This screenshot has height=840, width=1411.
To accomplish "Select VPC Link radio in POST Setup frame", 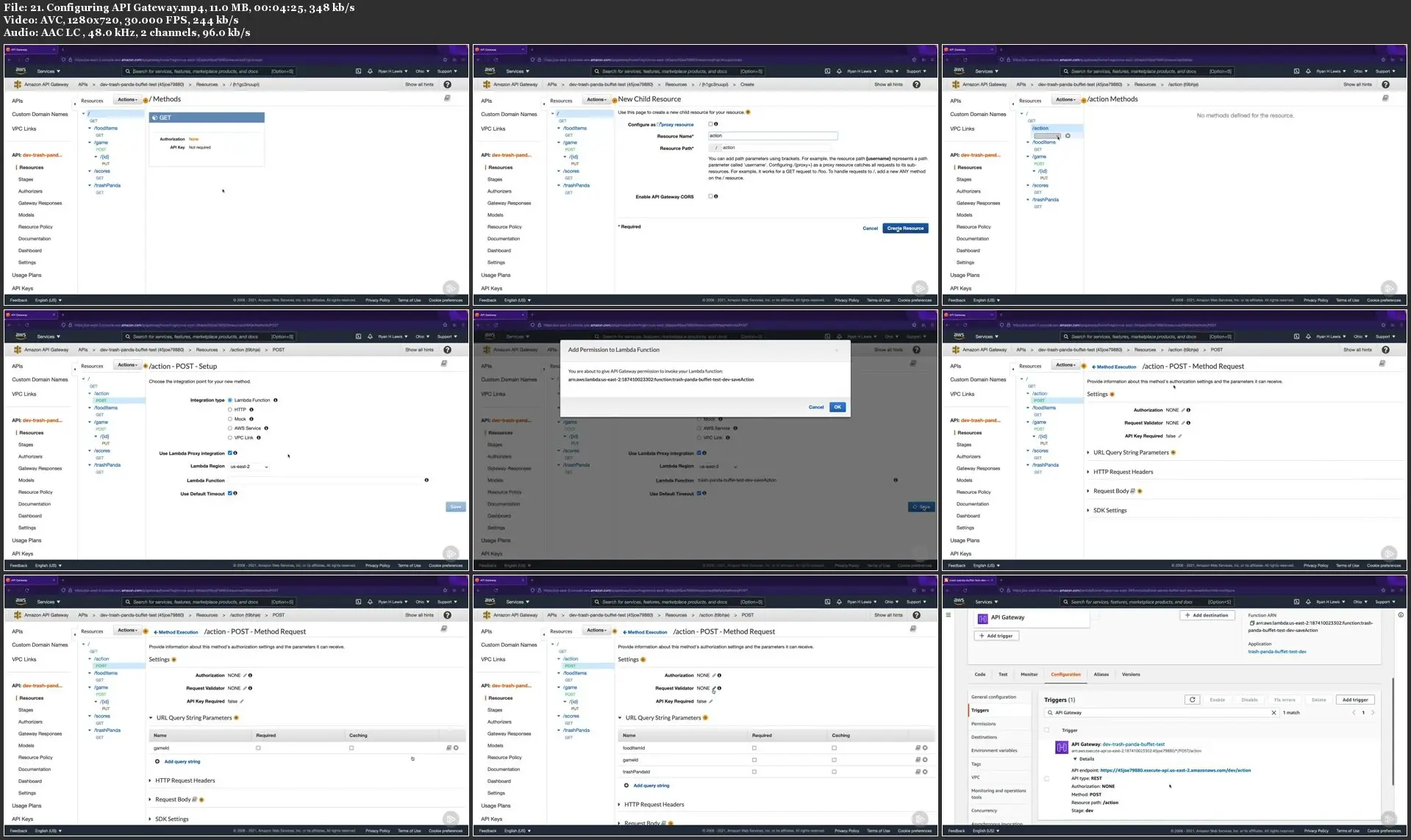I will pyautogui.click(x=230, y=437).
